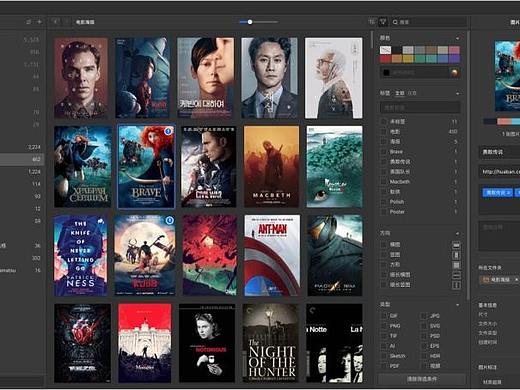This screenshot has width=520, height=390.
Task: Pick the purple color swatch
Action: click(454, 59)
